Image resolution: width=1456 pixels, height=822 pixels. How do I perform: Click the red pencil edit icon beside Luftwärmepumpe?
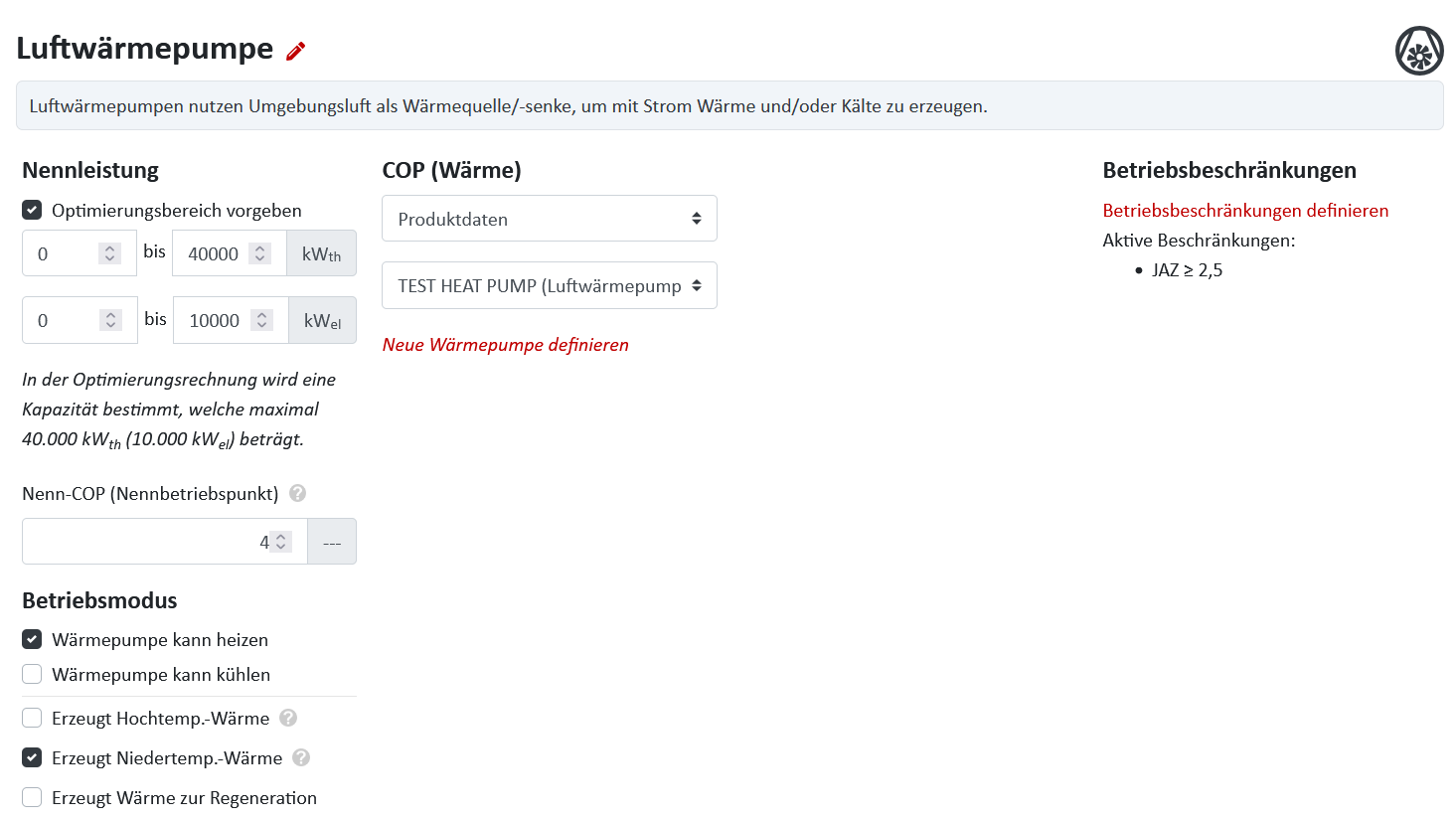click(x=296, y=51)
